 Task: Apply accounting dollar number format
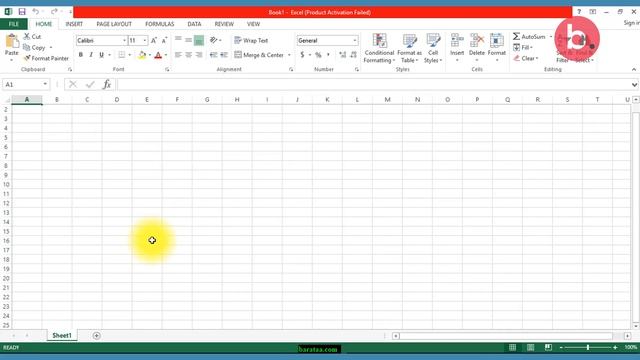(x=302, y=55)
